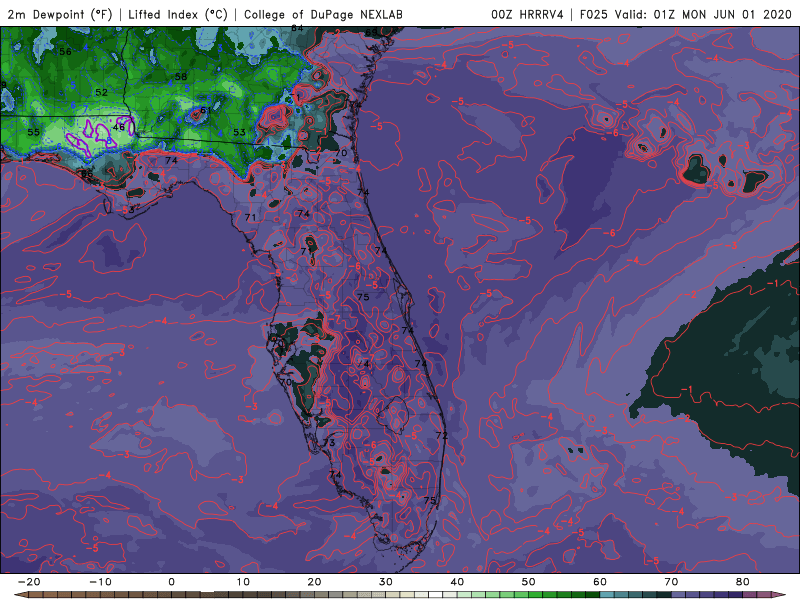Viewport: 800px width, 600px height.
Task: Click the '70' color bar label
Action: (x=671, y=582)
